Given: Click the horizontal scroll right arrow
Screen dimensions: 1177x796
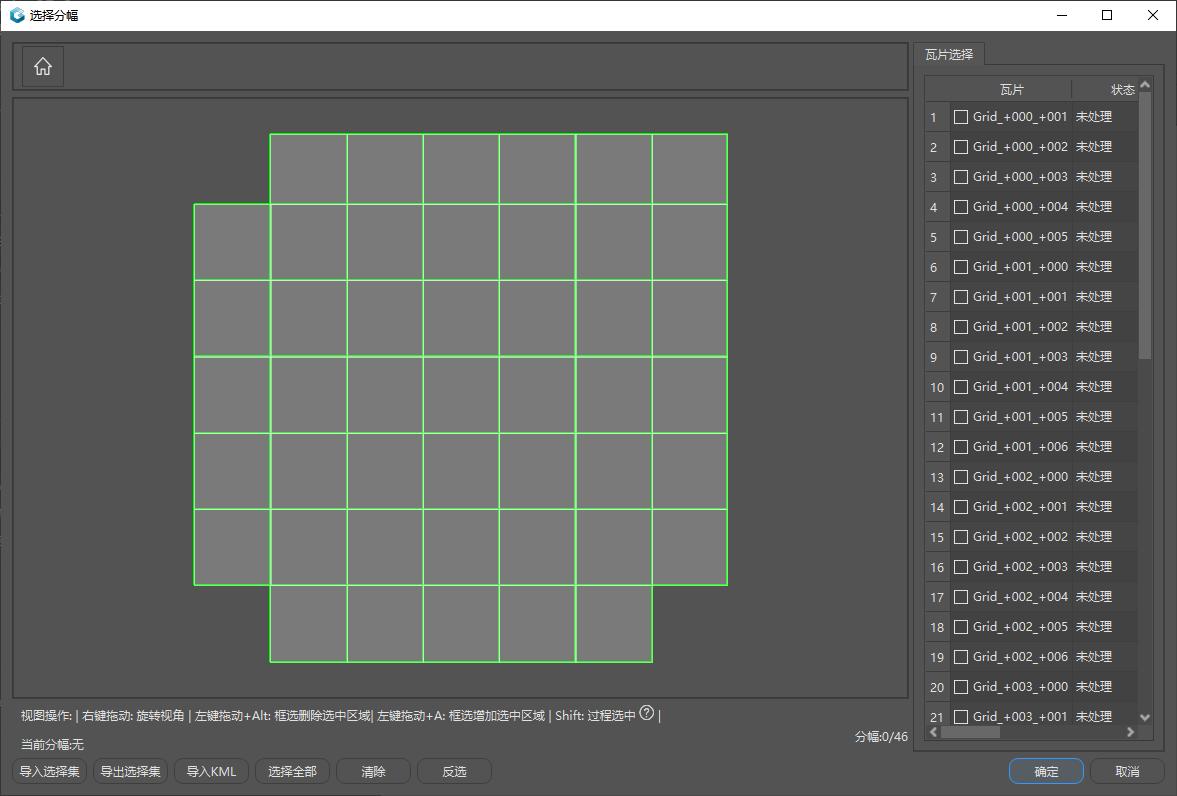Looking at the screenshot, I should click(1130, 732).
